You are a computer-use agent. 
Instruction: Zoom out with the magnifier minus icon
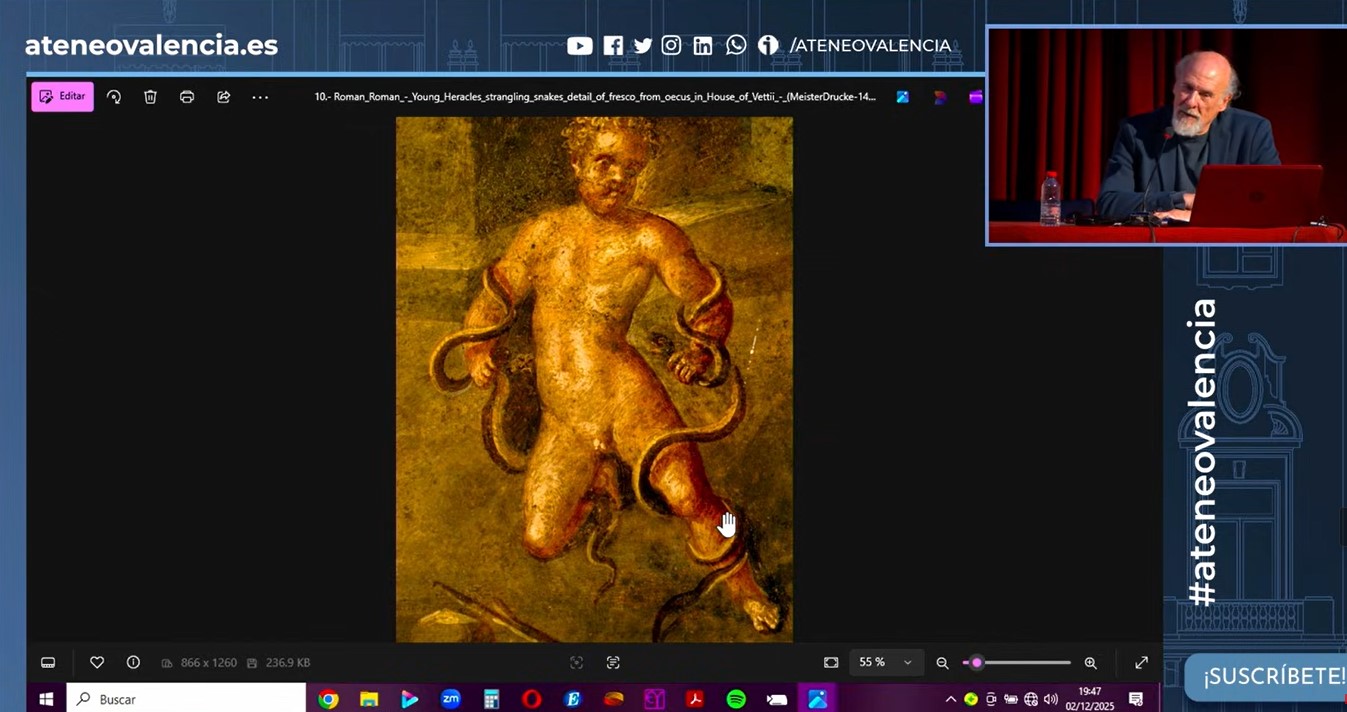942,662
